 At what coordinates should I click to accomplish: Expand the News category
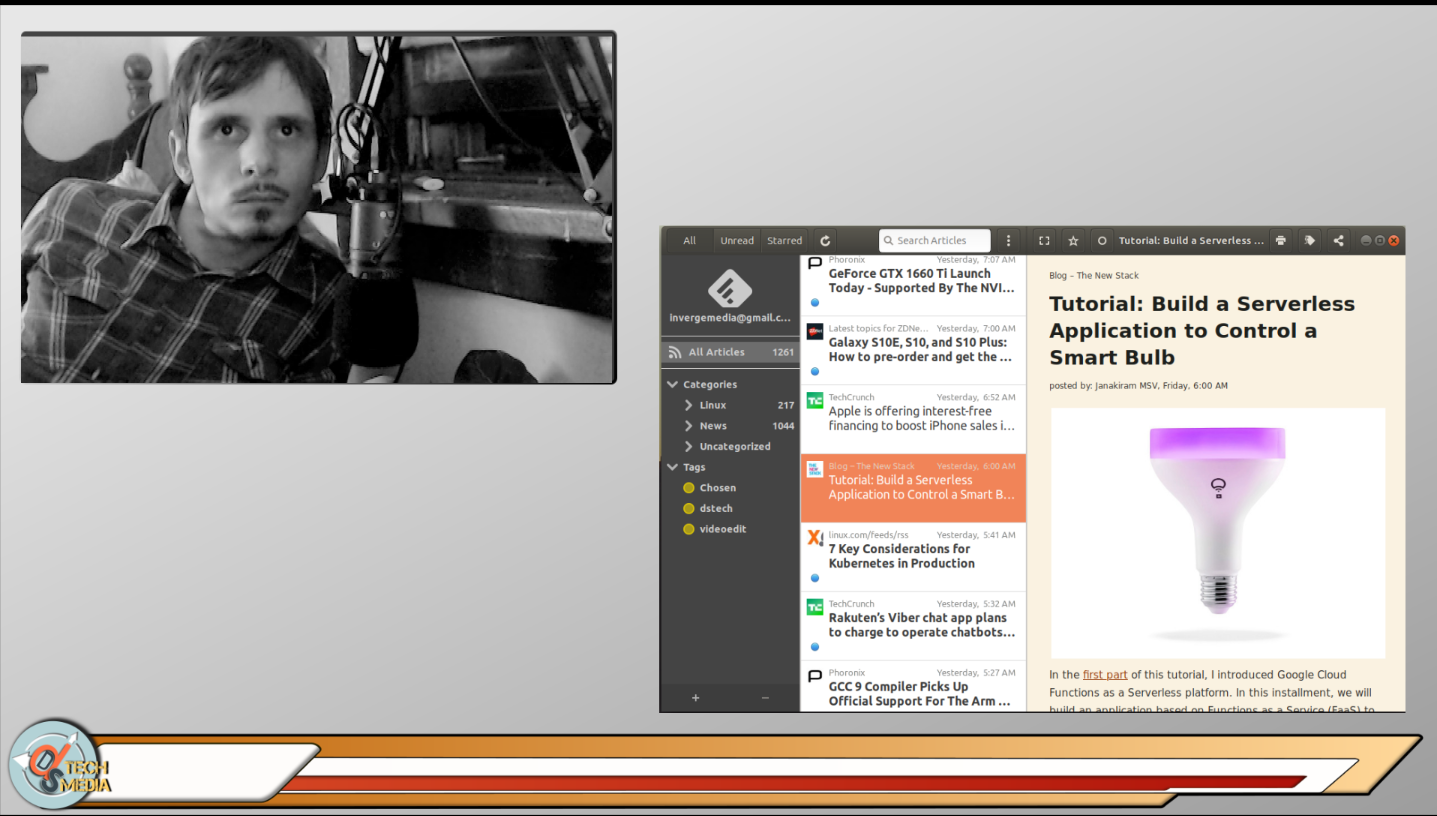689,426
